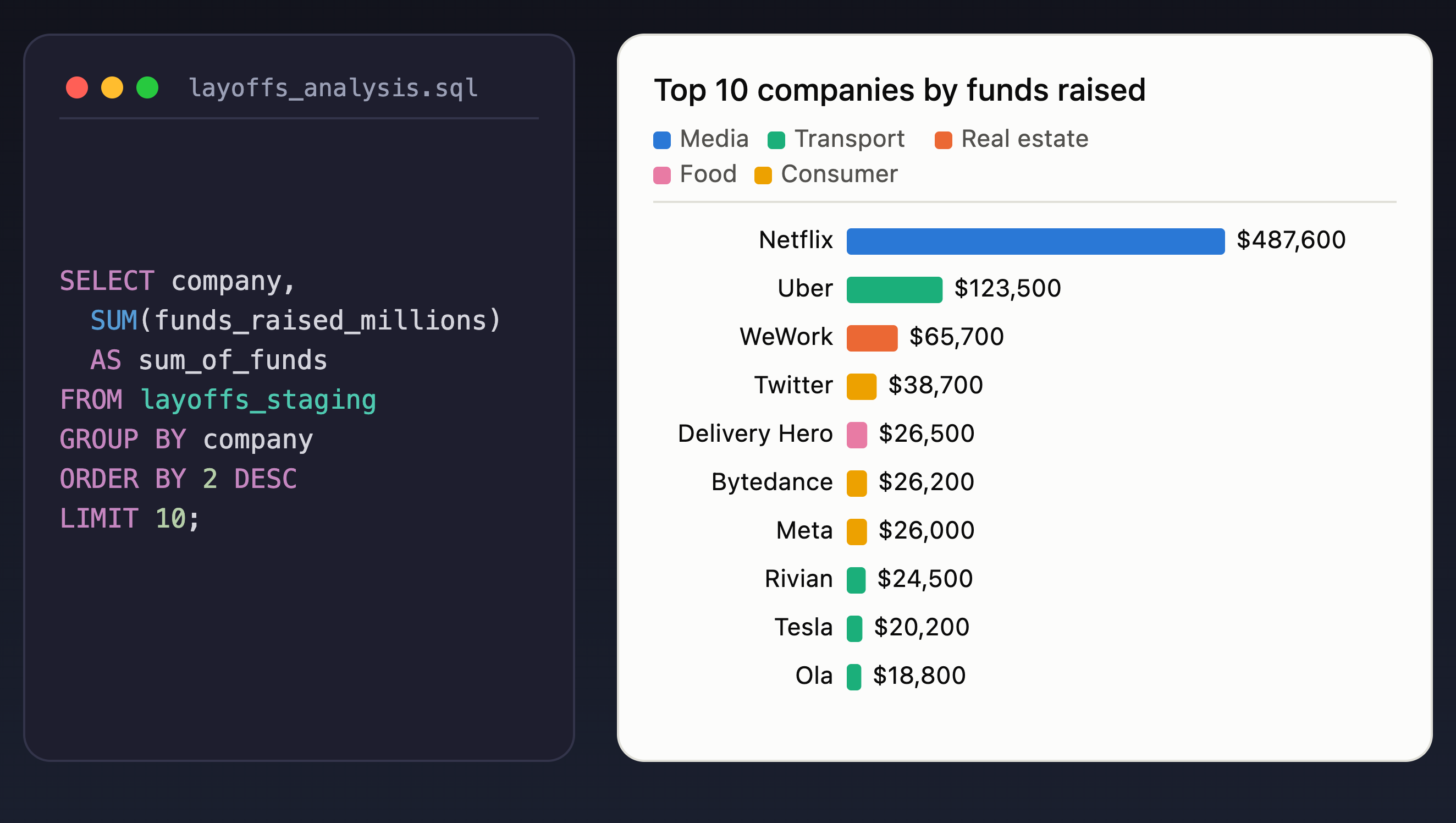
Task: Click the $18,800 value for Ola
Action: tap(919, 676)
